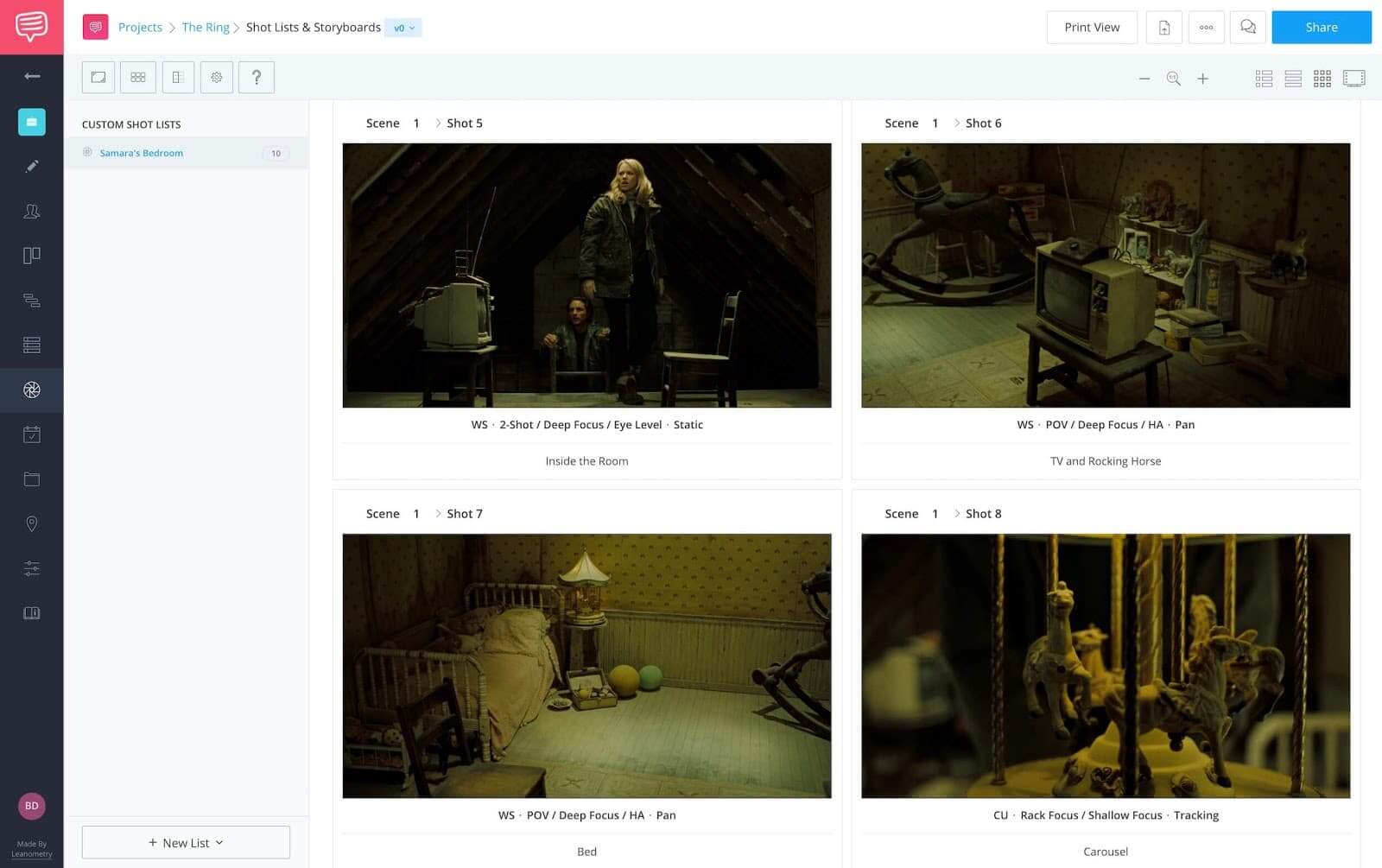The width and height of the screenshot is (1382, 868).
Task: Zoom out using the minus icon
Action: click(1144, 79)
